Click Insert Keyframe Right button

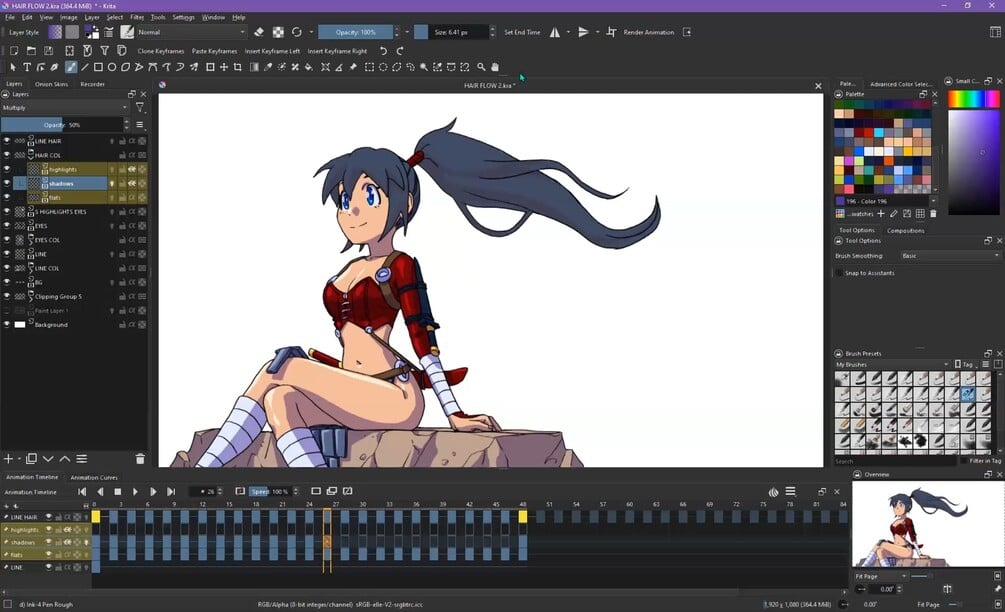coord(337,51)
